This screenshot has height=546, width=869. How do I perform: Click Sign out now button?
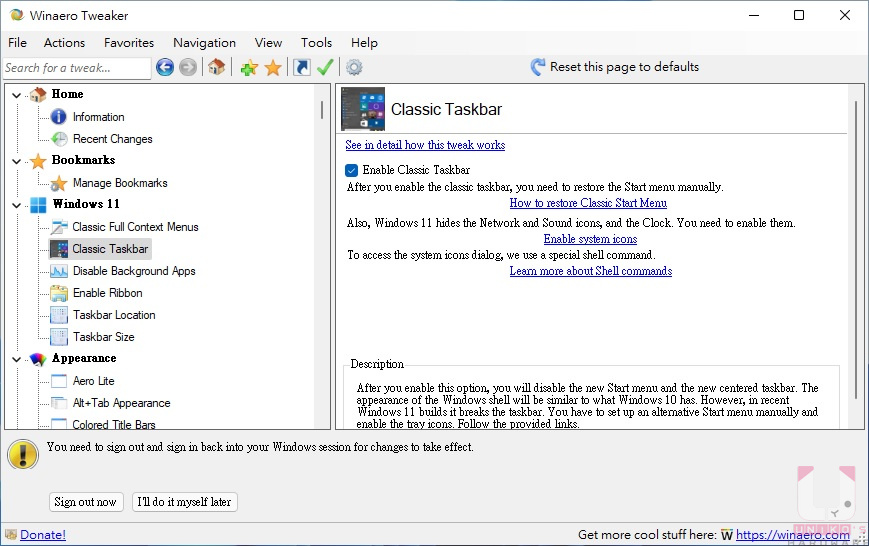86,502
